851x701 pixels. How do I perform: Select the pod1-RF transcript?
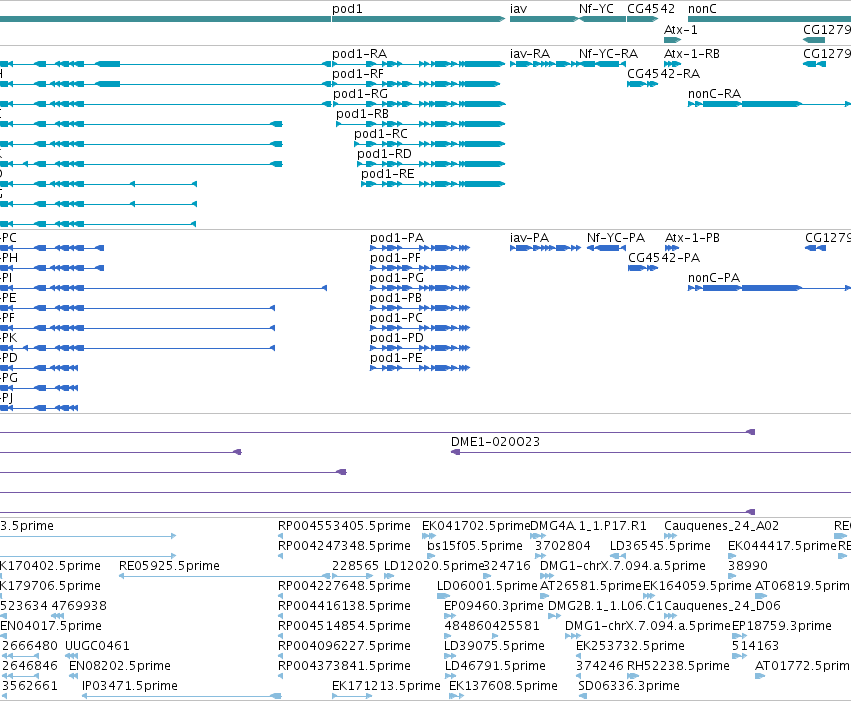(x=416, y=84)
